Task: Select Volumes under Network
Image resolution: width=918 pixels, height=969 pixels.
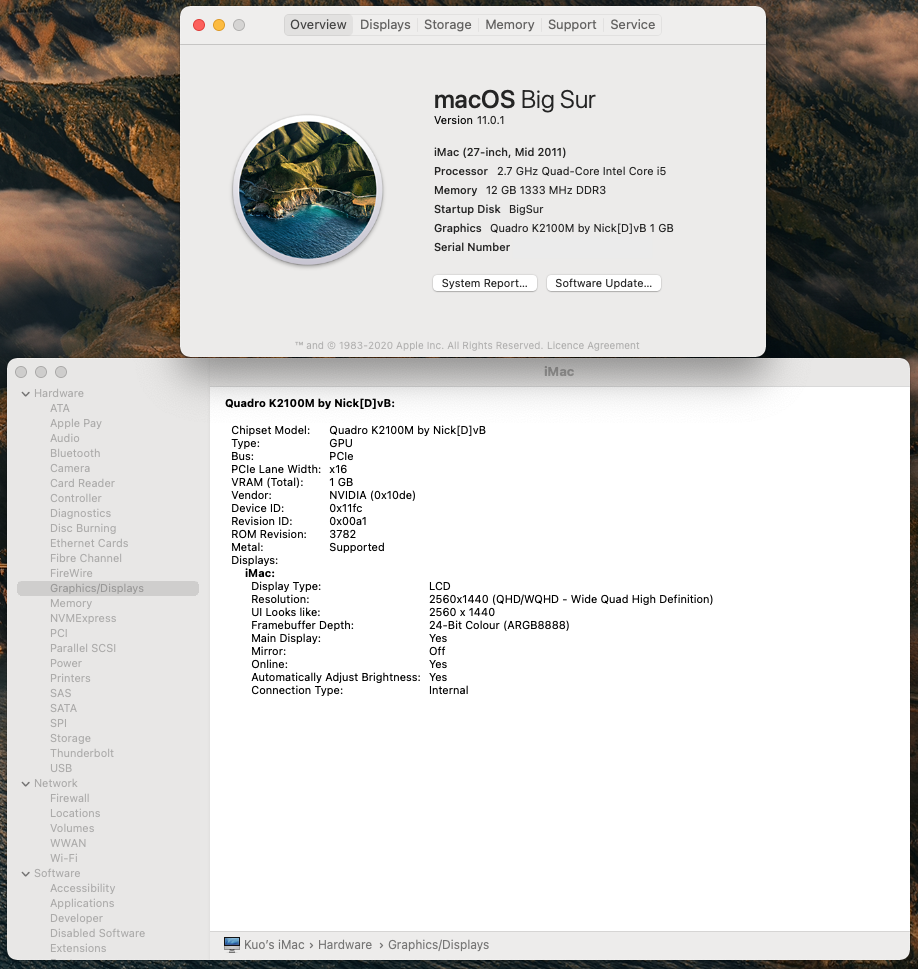Action: coord(72,828)
